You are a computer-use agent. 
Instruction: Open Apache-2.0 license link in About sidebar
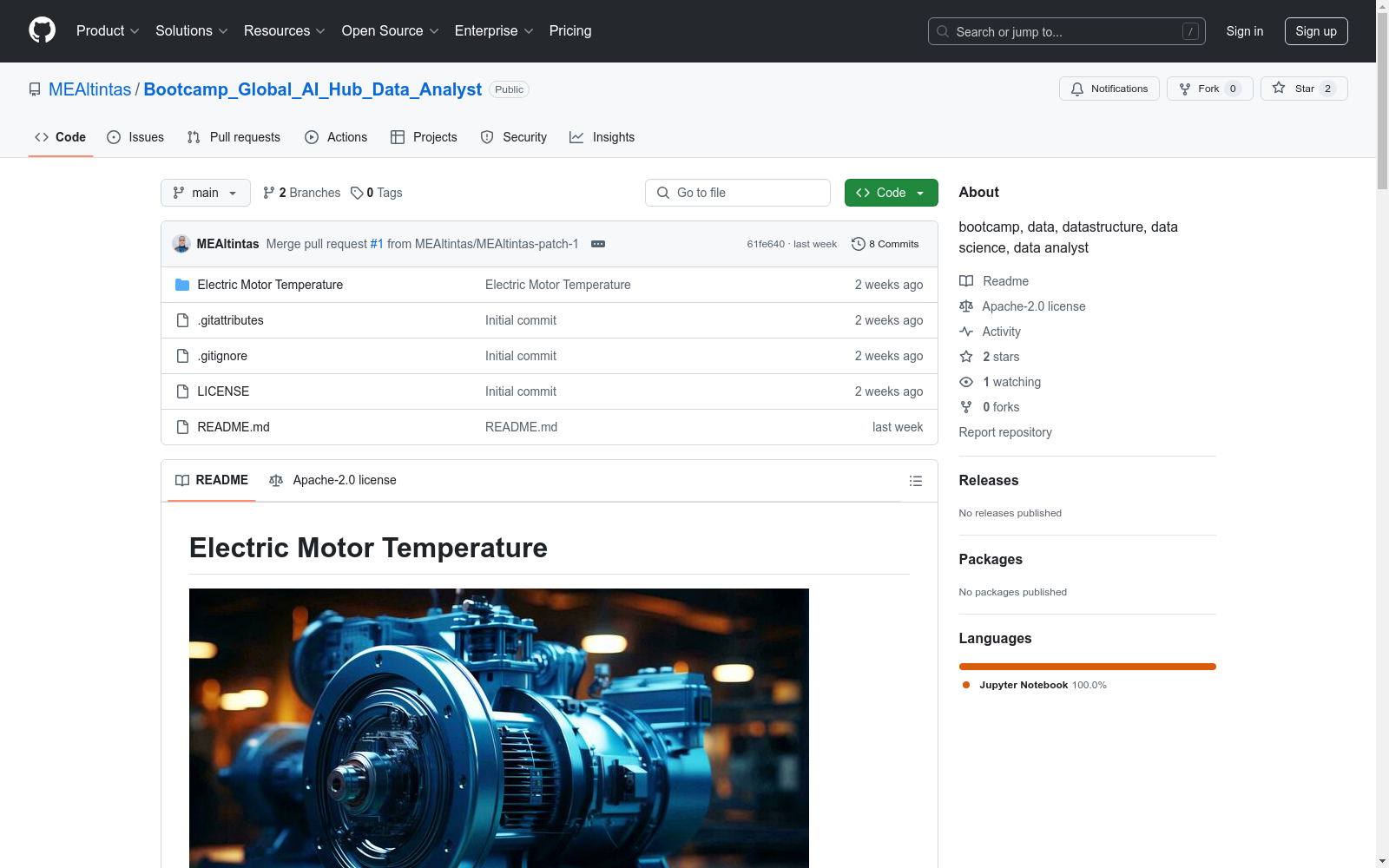(x=1023, y=306)
